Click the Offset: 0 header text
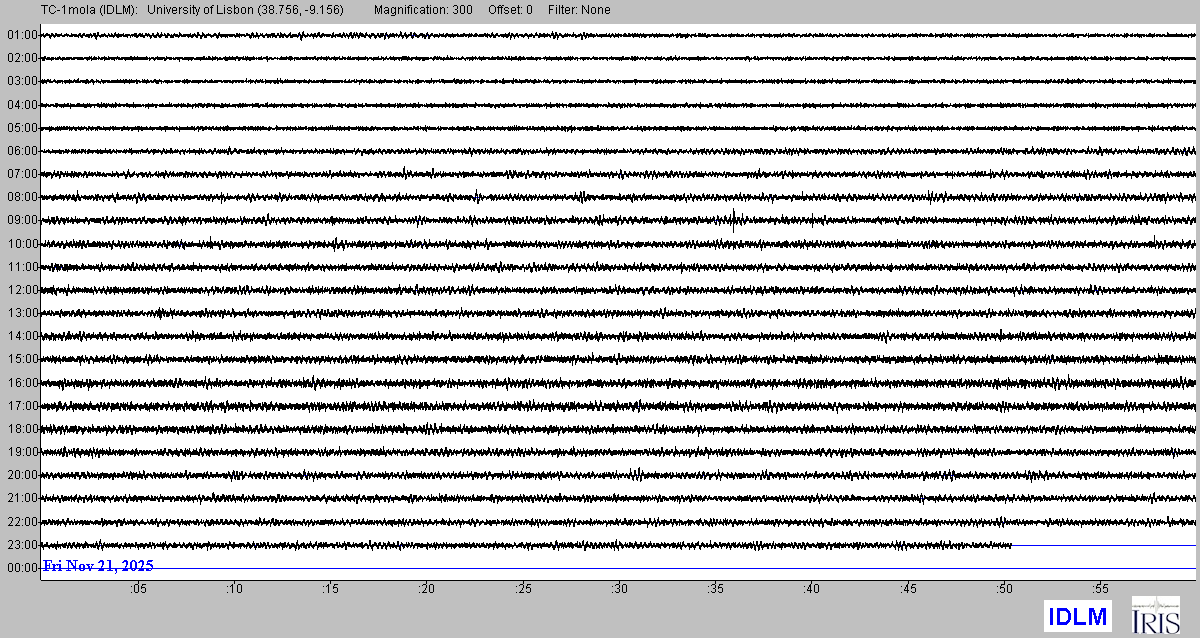The image size is (1200, 638). [510, 10]
